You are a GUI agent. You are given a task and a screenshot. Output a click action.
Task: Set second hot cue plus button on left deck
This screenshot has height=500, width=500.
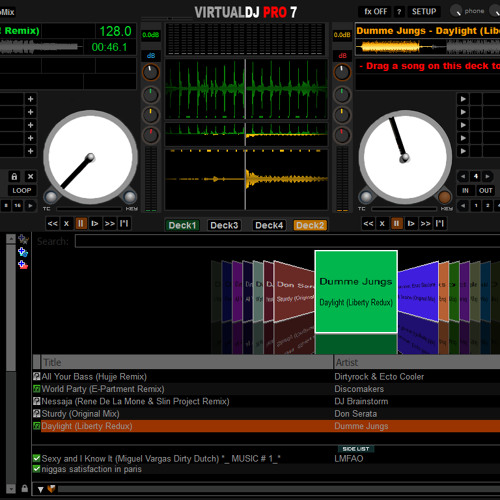click(30, 112)
